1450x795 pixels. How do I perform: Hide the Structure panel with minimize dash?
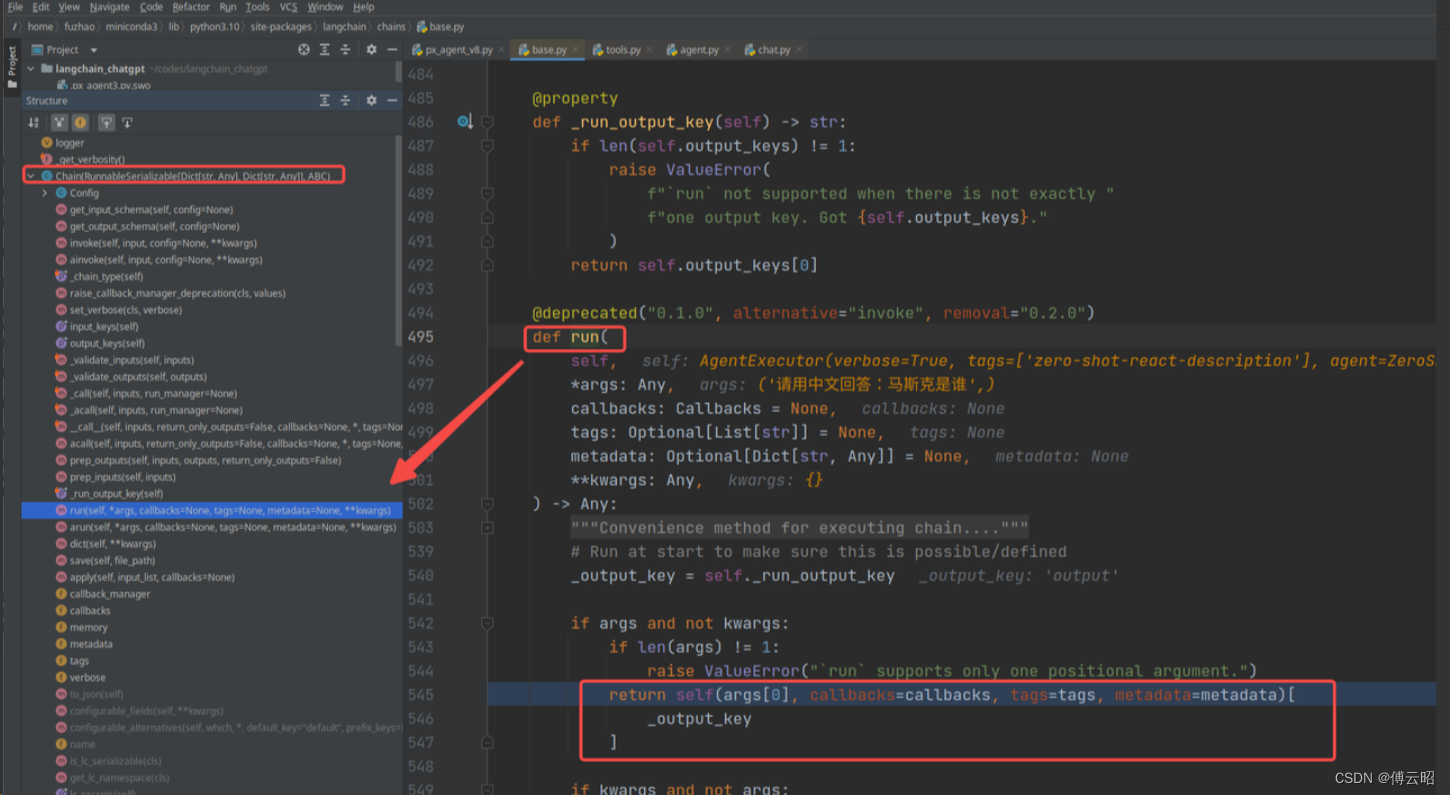tap(392, 100)
